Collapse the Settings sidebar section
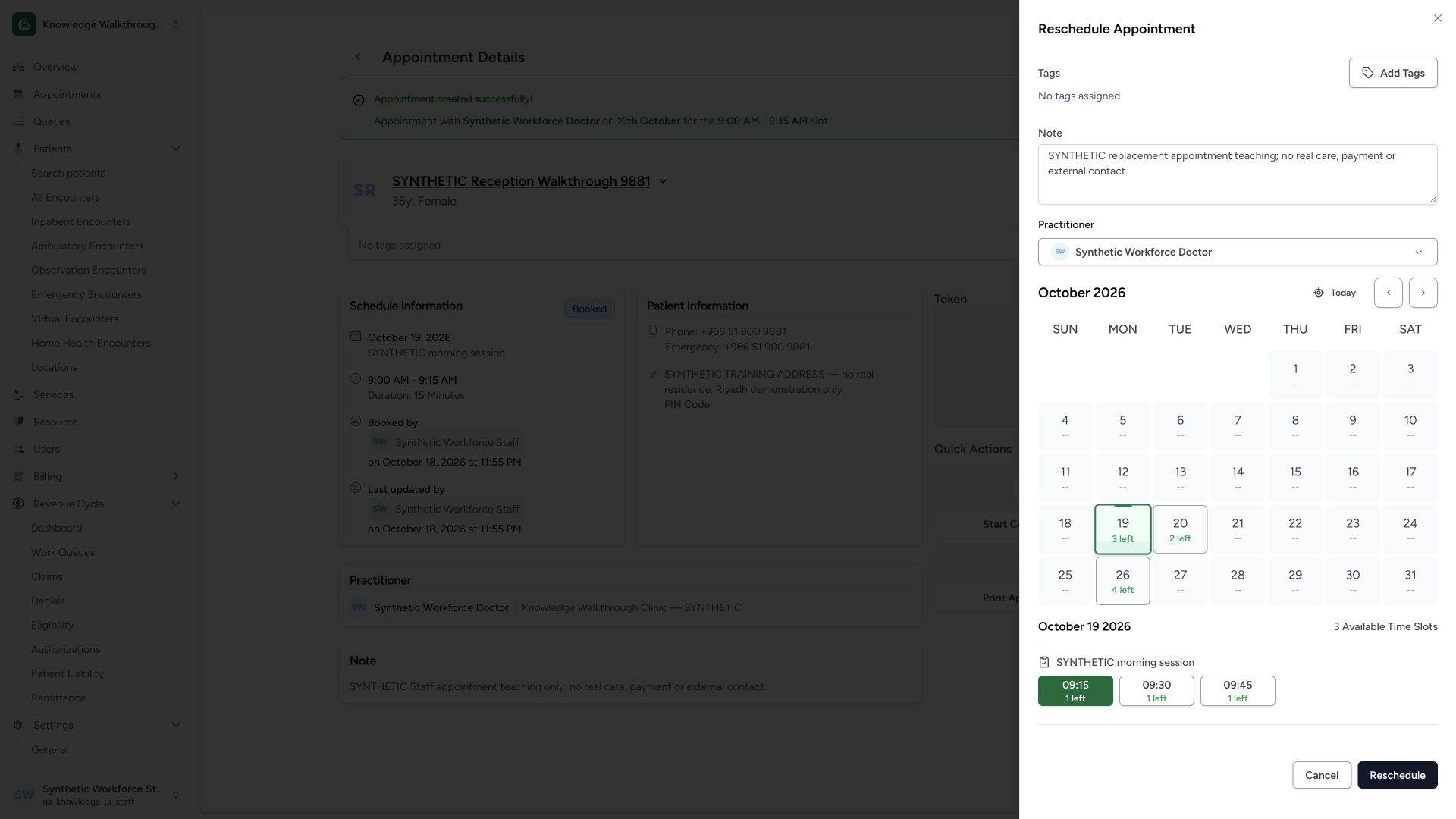Screen dimensions: 1456x819 pos(96,725)
